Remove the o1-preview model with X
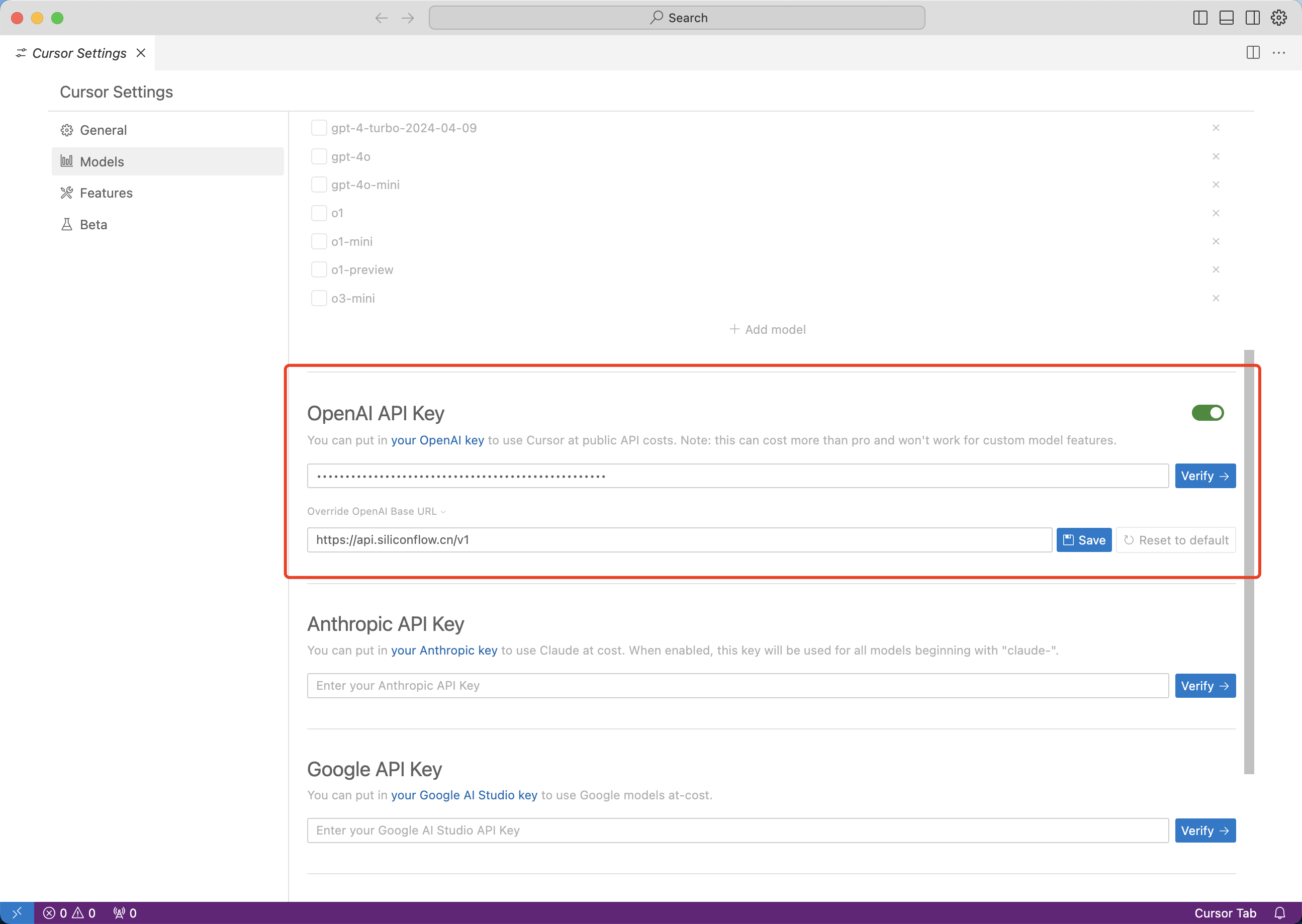The width and height of the screenshot is (1302, 924). pyautogui.click(x=1216, y=269)
